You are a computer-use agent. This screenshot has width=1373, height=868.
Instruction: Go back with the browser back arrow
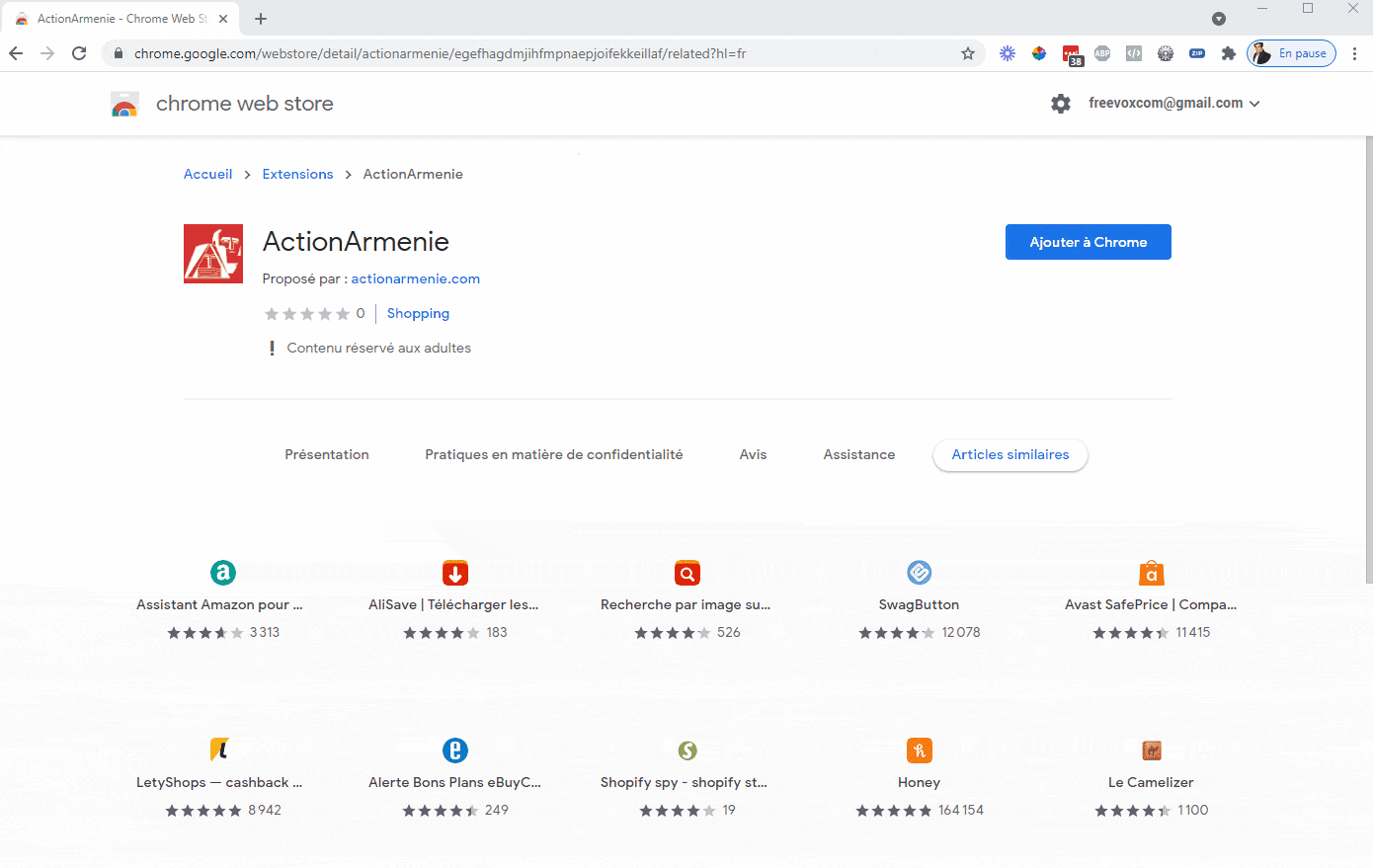(16, 53)
